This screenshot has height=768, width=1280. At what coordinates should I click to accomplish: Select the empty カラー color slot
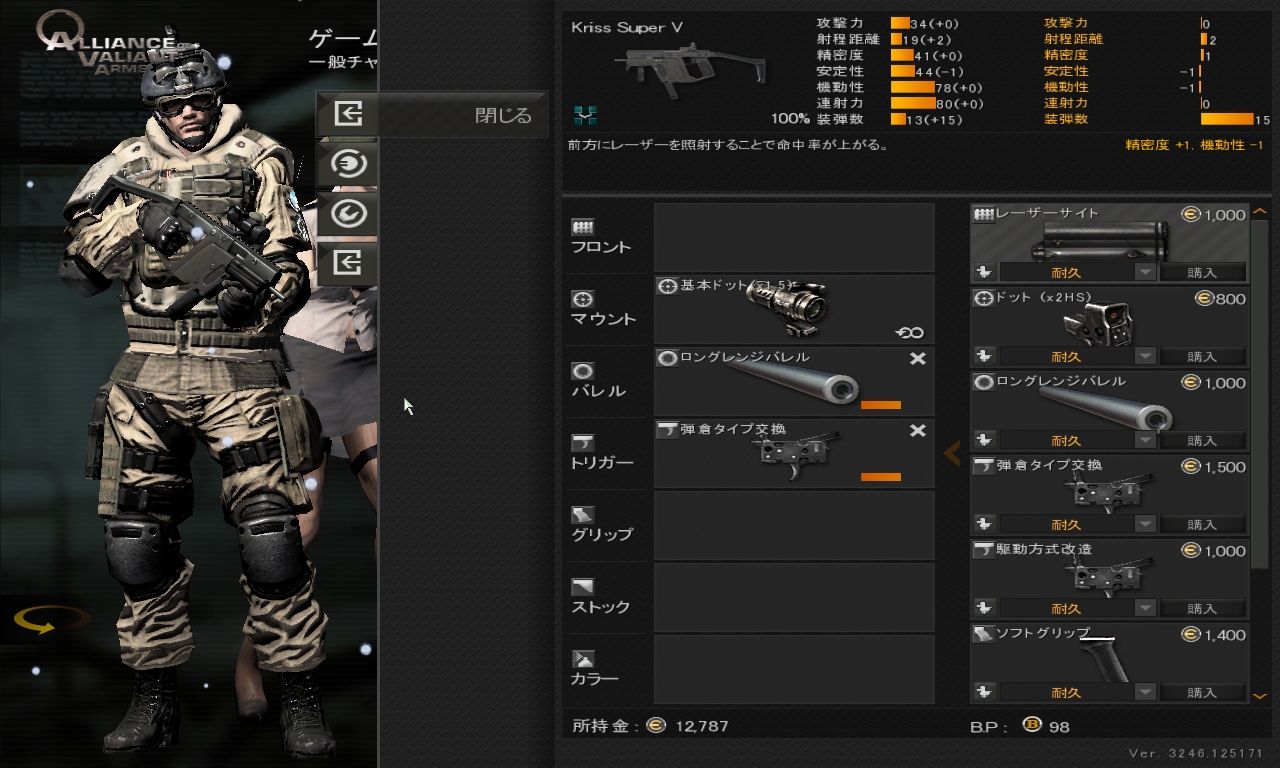point(794,669)
